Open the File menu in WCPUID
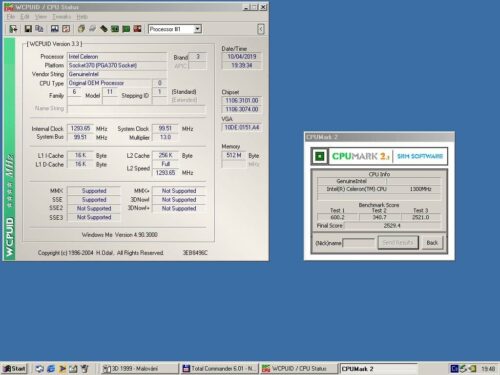Viewport: 500px width, 375px height. (11, 17)
